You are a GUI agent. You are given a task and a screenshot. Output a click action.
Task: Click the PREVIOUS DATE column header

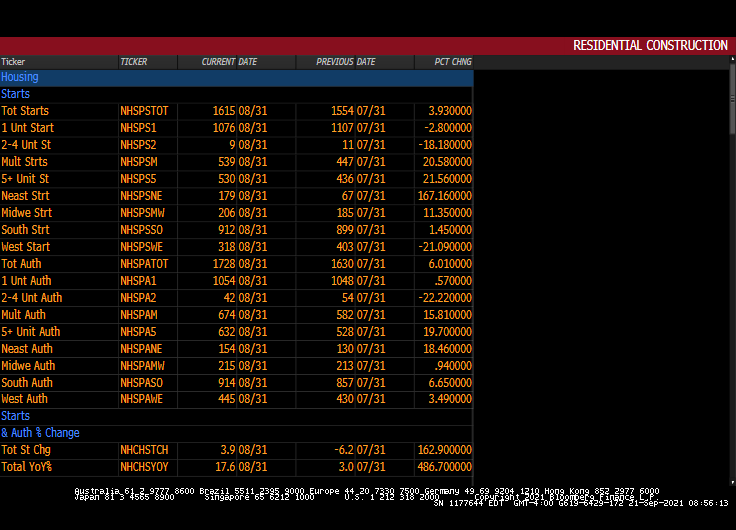345,62
